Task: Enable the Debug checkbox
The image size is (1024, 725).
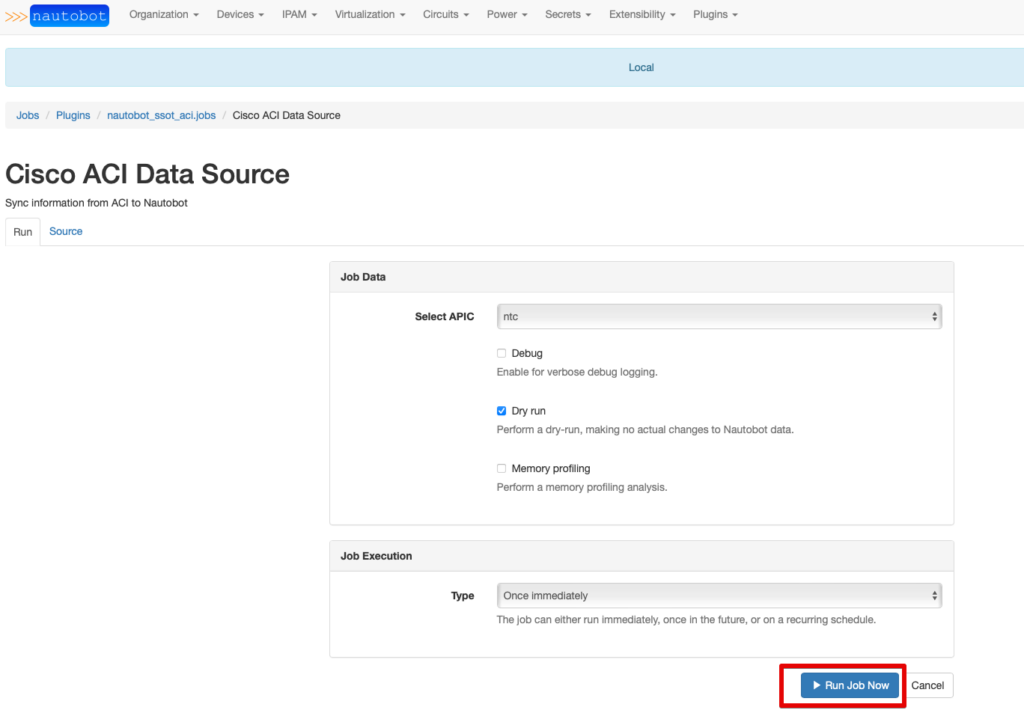Action: click(502, 353)
